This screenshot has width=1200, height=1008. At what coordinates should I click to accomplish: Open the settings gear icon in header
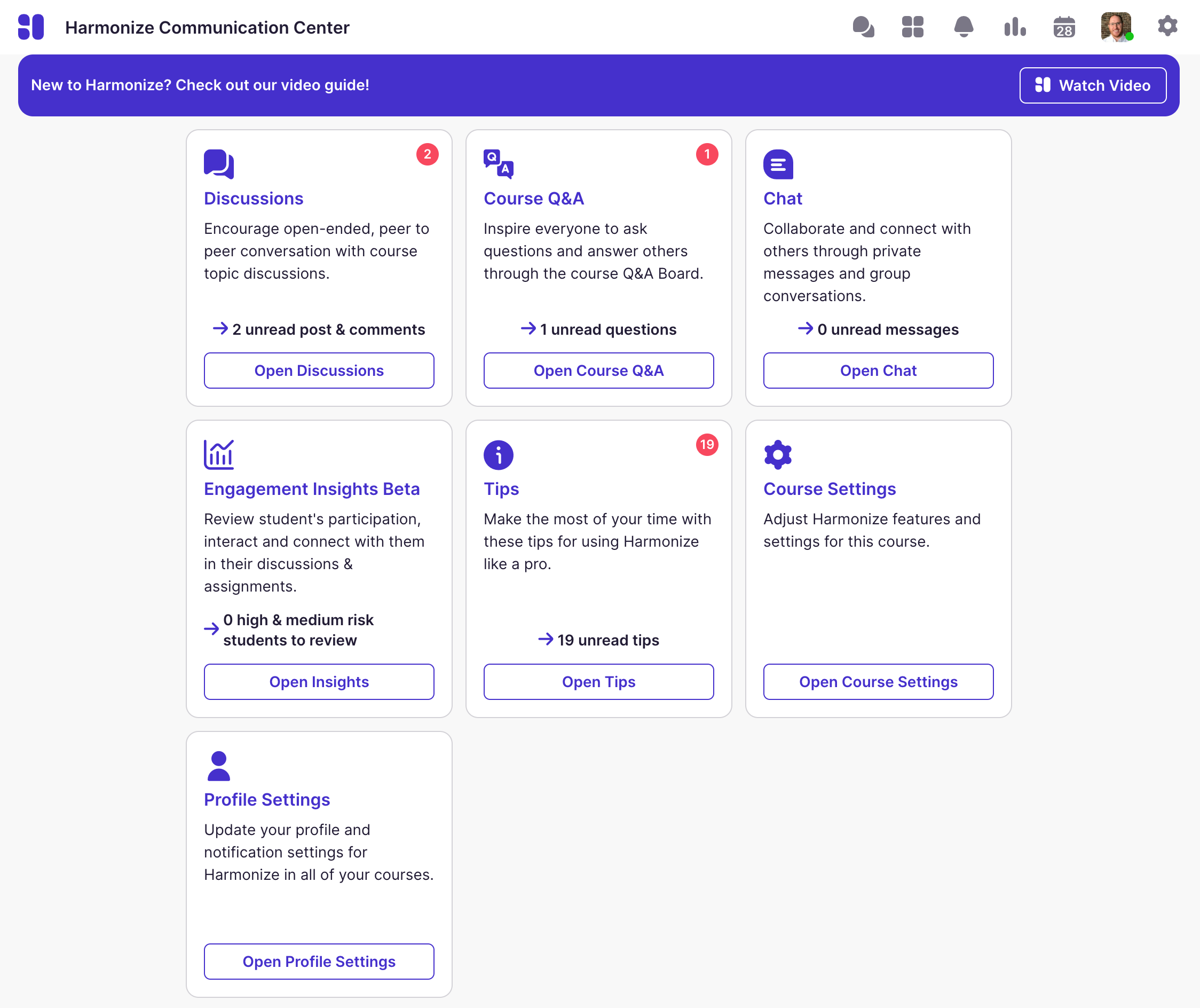[x=1167, y=26]
